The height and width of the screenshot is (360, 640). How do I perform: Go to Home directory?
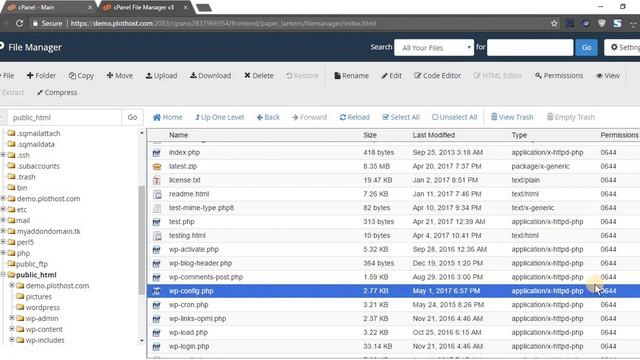[x=167, y=117]
